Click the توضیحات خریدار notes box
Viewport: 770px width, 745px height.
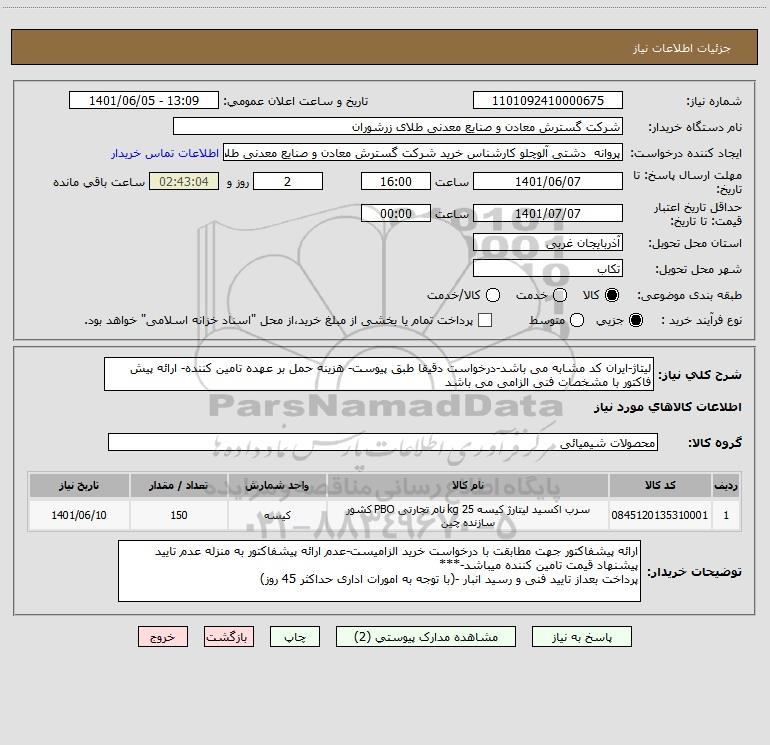[x=379, y=571]
